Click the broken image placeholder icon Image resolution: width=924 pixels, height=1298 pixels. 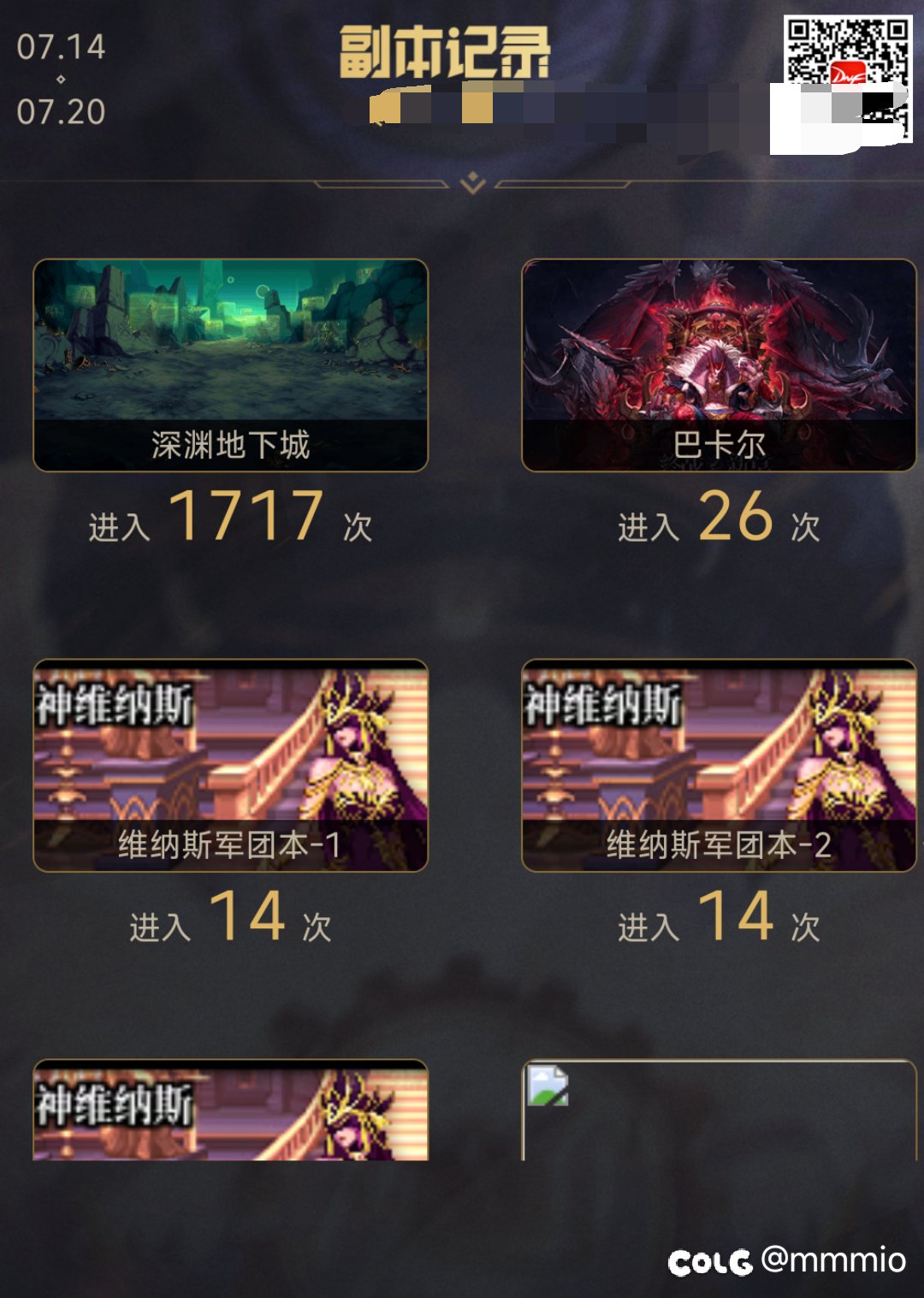pos(548,1085)
